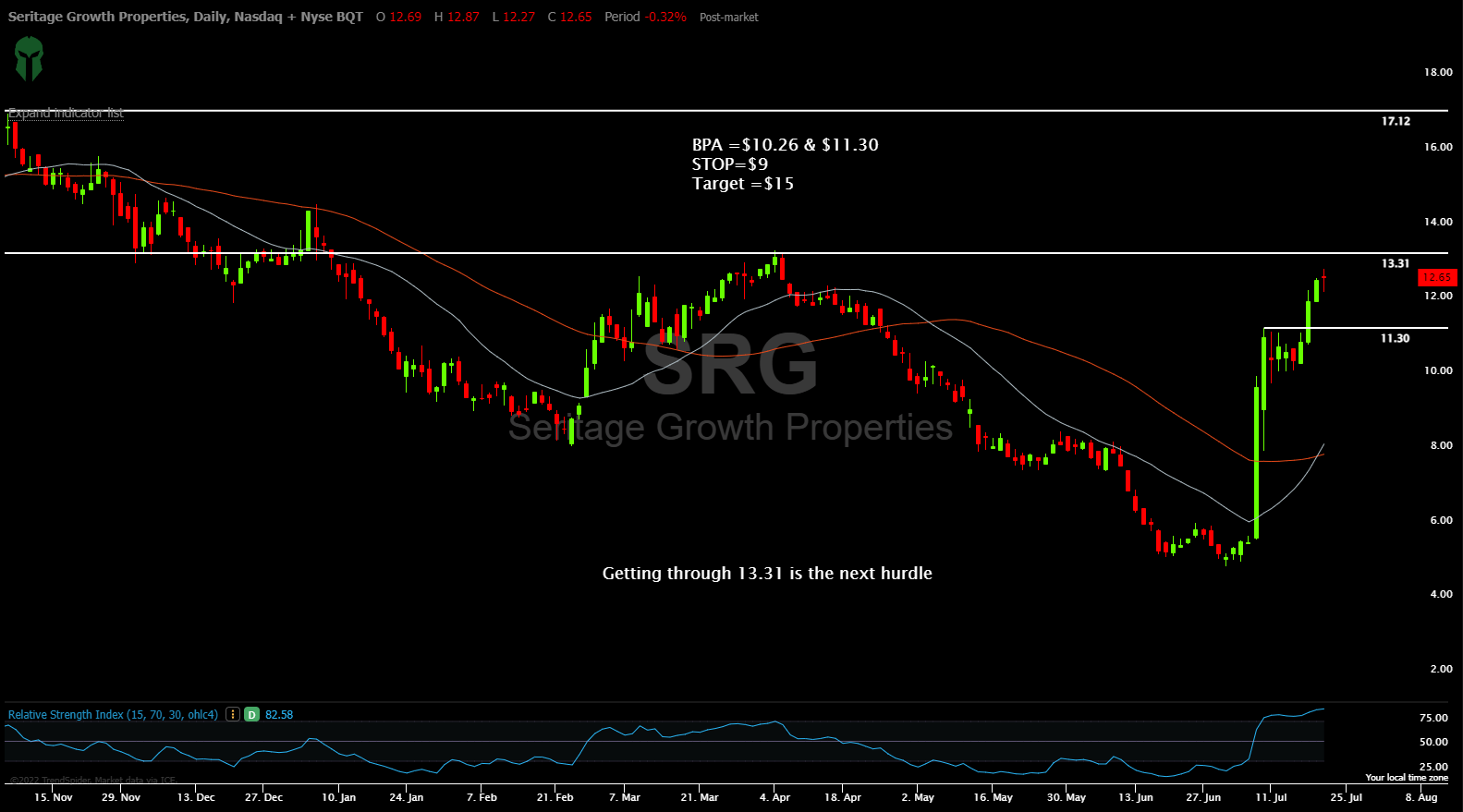The image size is (1463, 812).
Task: Click the close price C 12.65 in header
Action: pyautogui.click(x=569, y=17)
